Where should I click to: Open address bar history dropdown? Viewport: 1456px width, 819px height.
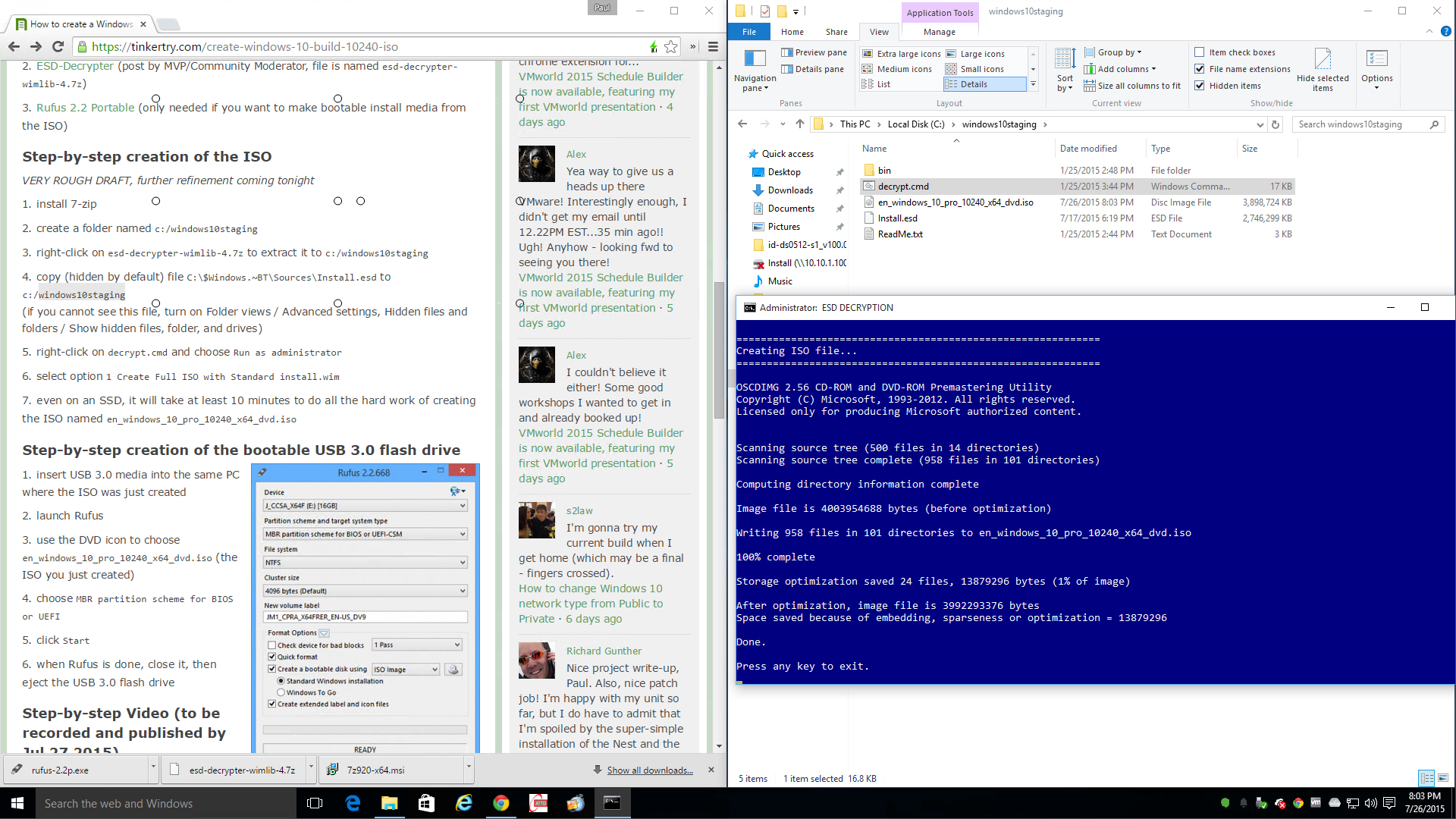1260,124
